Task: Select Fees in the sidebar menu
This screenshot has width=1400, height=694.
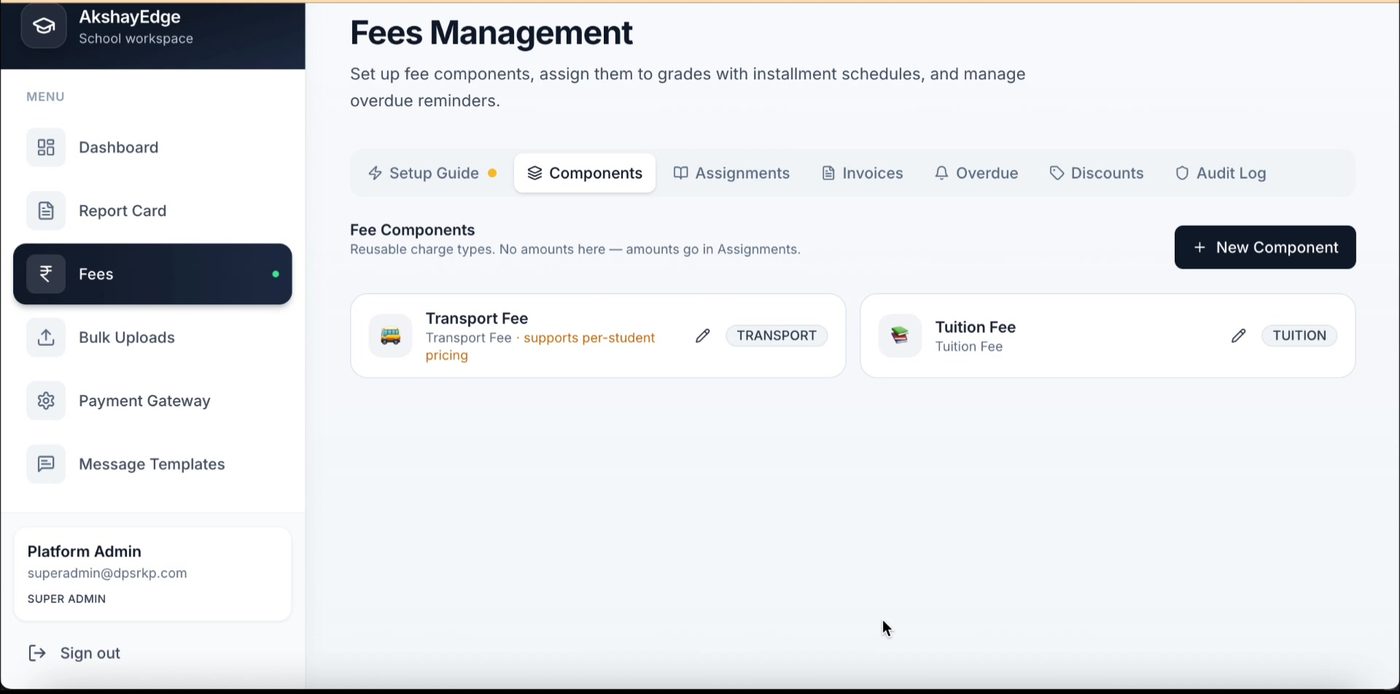Action: point(152,274)
